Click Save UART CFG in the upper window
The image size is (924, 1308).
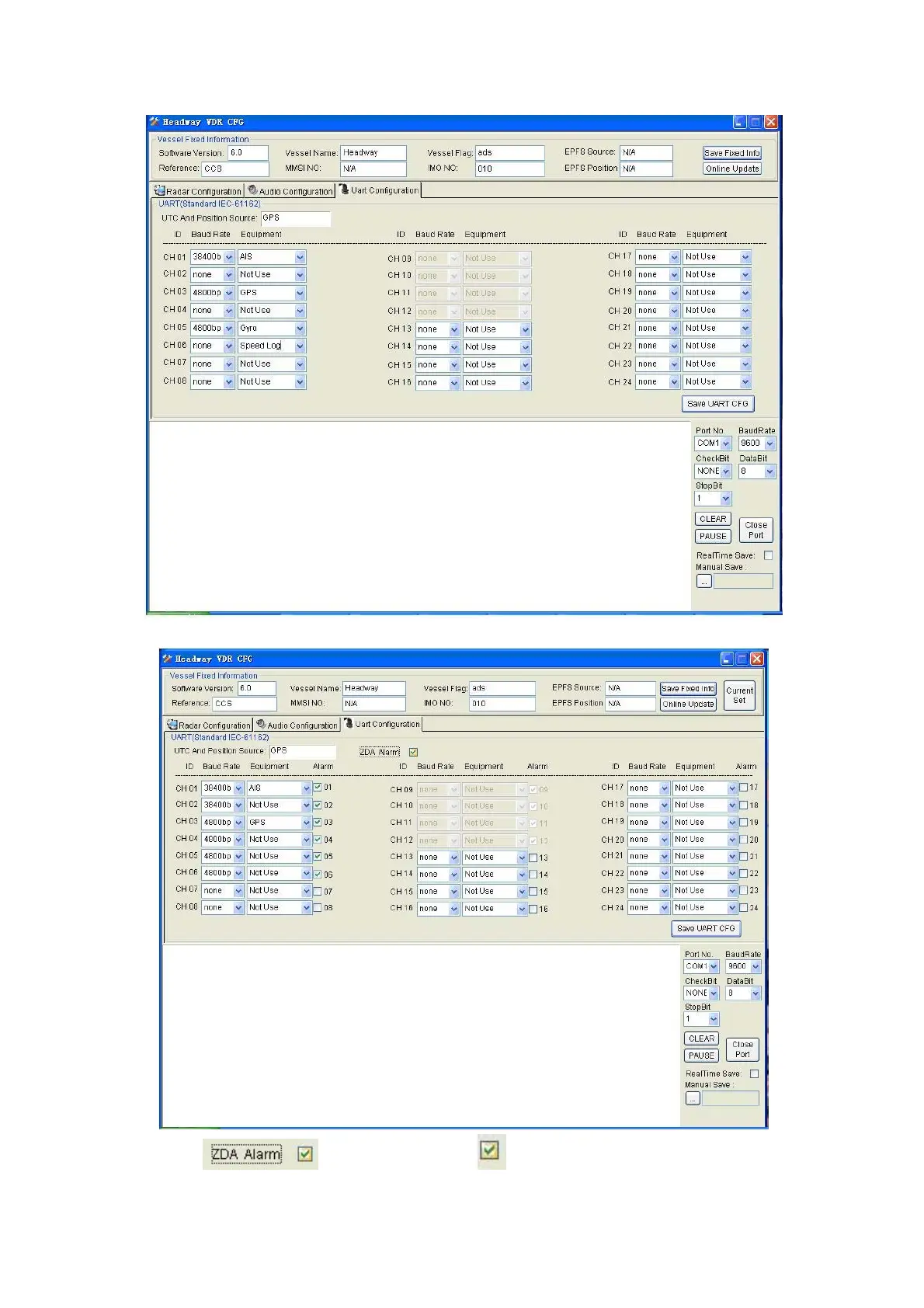click(717, 404)
